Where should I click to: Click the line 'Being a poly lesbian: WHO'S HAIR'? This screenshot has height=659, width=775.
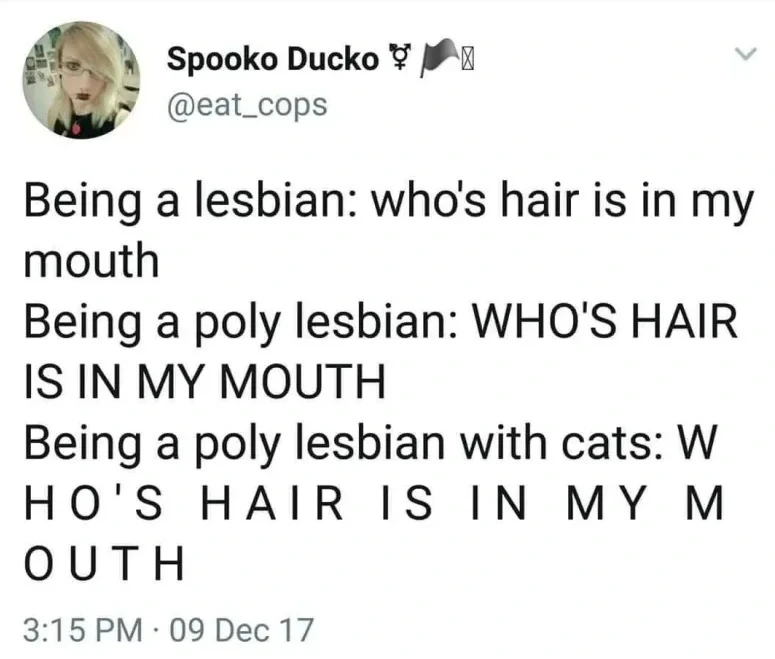point(381,322)
